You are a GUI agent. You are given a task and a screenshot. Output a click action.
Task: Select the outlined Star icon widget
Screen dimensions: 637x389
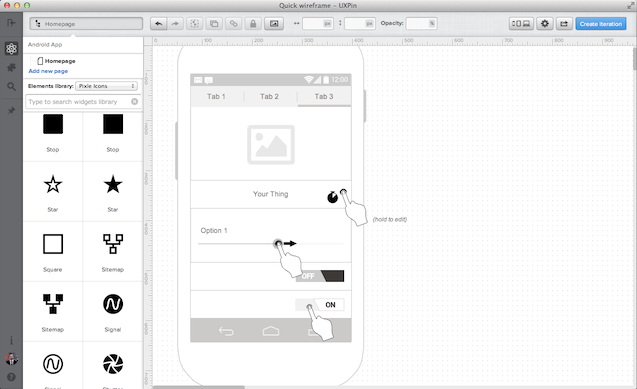tap(53, 192)
